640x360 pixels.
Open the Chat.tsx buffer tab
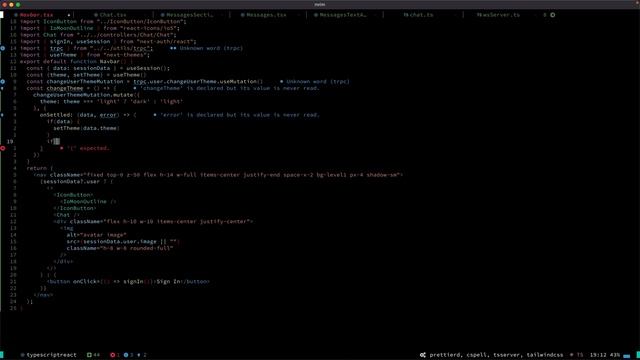(x=113, y=15)
